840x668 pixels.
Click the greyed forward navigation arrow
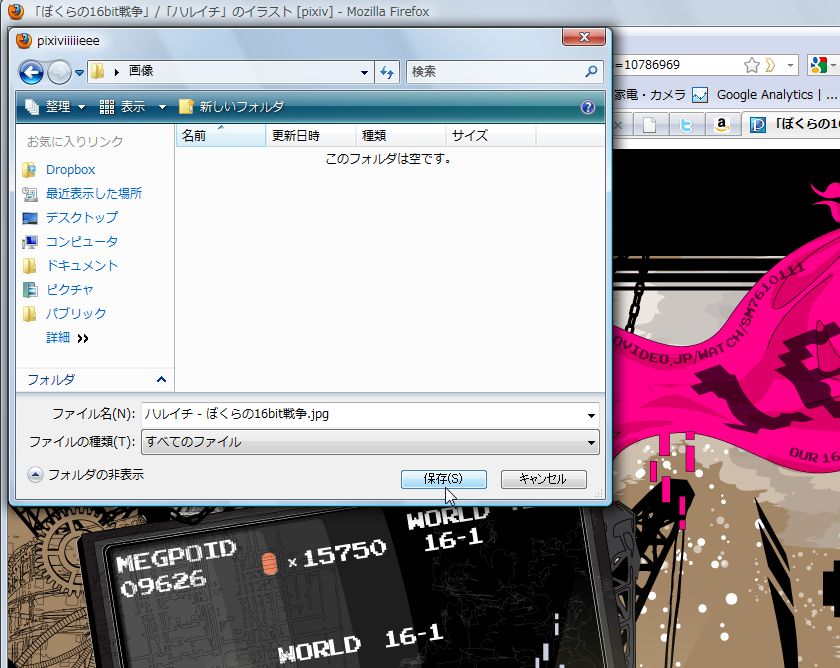click(x=59, y=72)
